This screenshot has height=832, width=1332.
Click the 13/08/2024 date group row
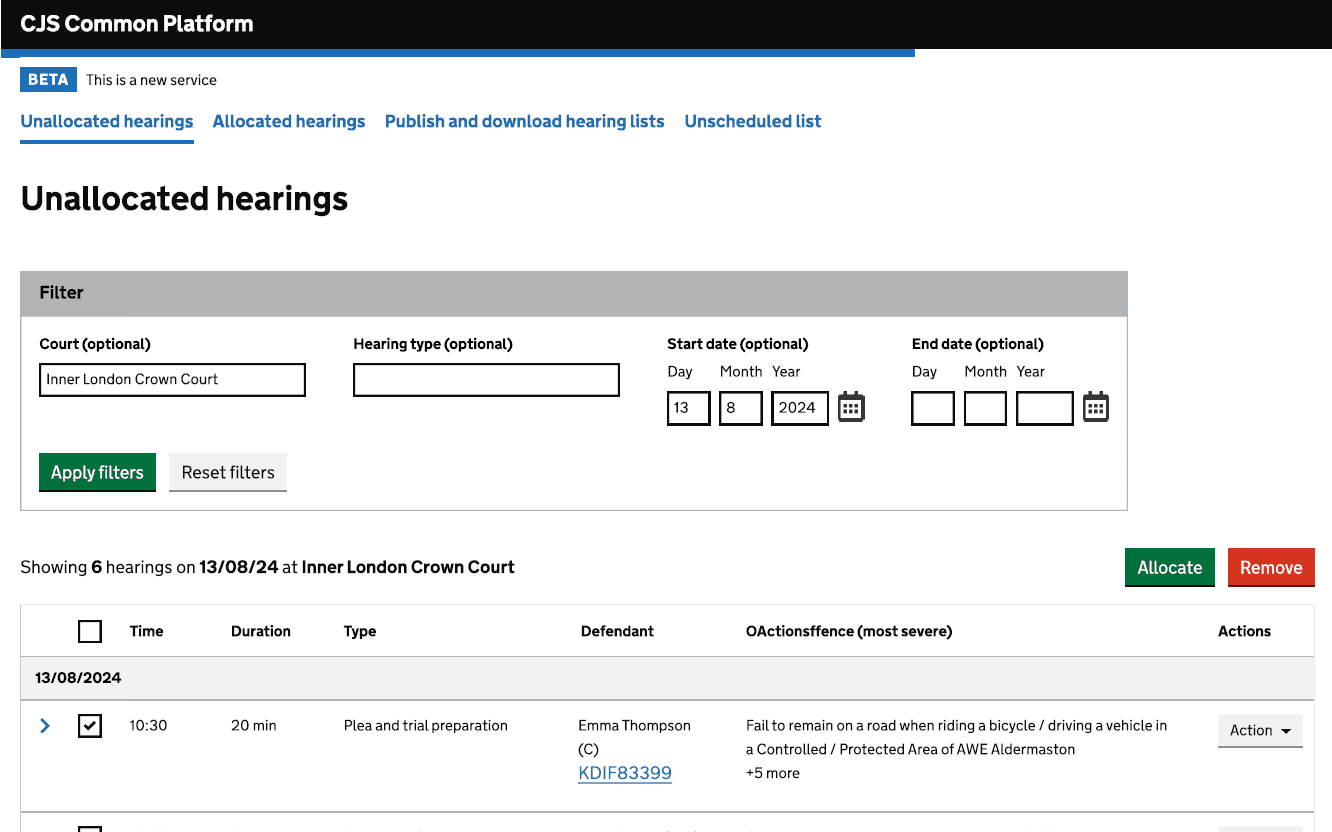coord(667,678)
